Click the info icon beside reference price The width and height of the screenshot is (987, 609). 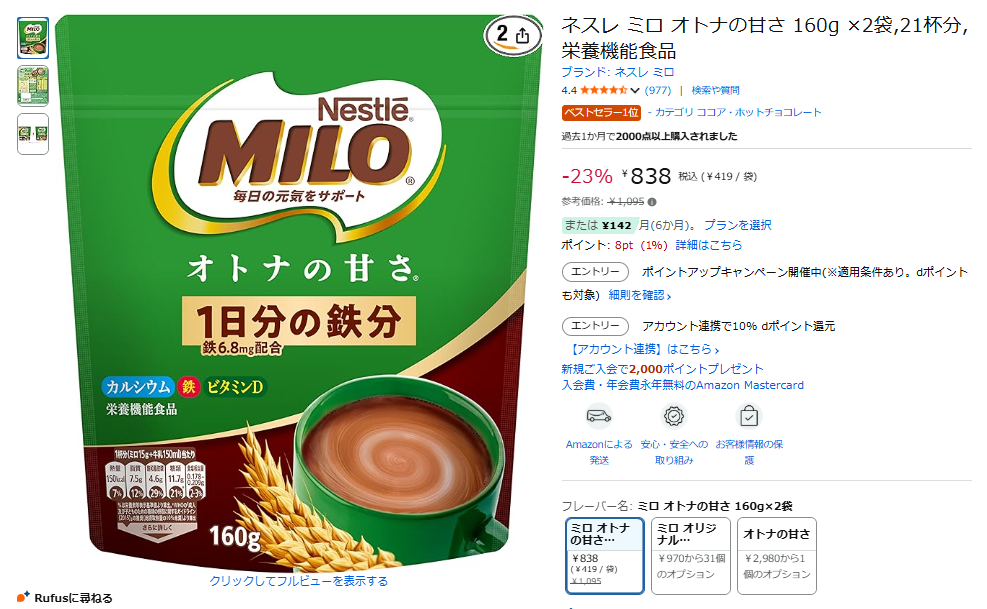point(652,202)
